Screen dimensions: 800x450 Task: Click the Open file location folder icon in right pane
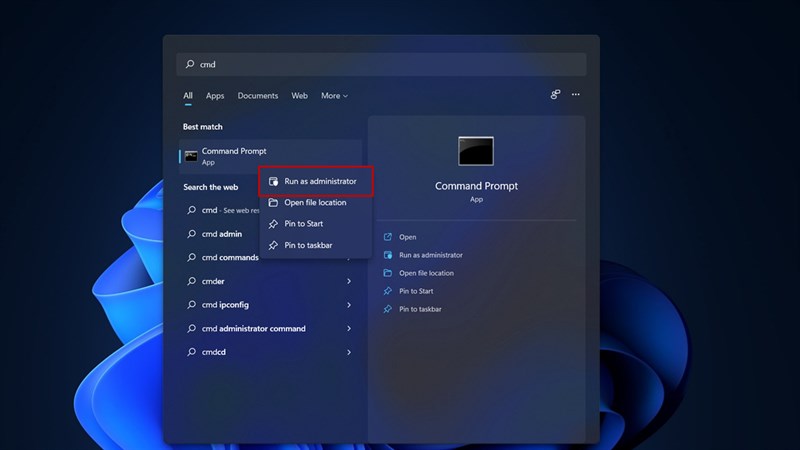click(387, 273)
